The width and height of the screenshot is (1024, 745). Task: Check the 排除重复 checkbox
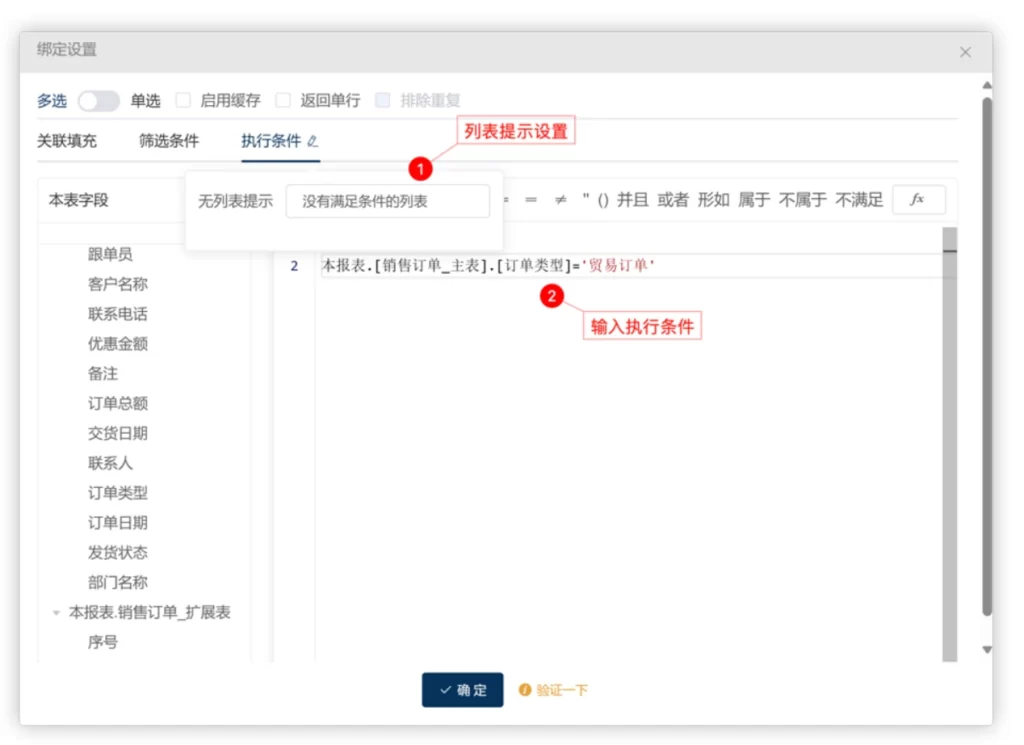[383, 100]
